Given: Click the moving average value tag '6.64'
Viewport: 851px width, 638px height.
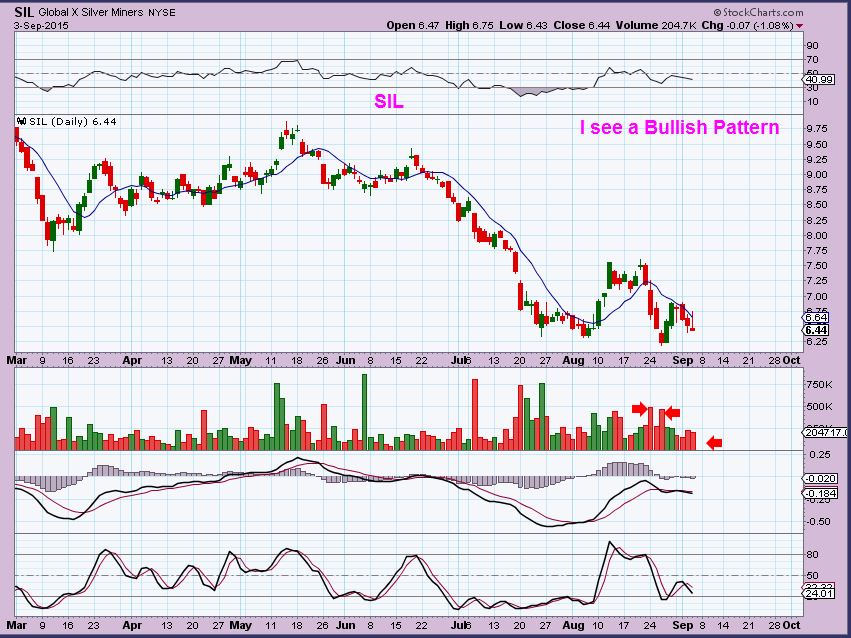Looking at the screenshot, I should pos(816,318).
